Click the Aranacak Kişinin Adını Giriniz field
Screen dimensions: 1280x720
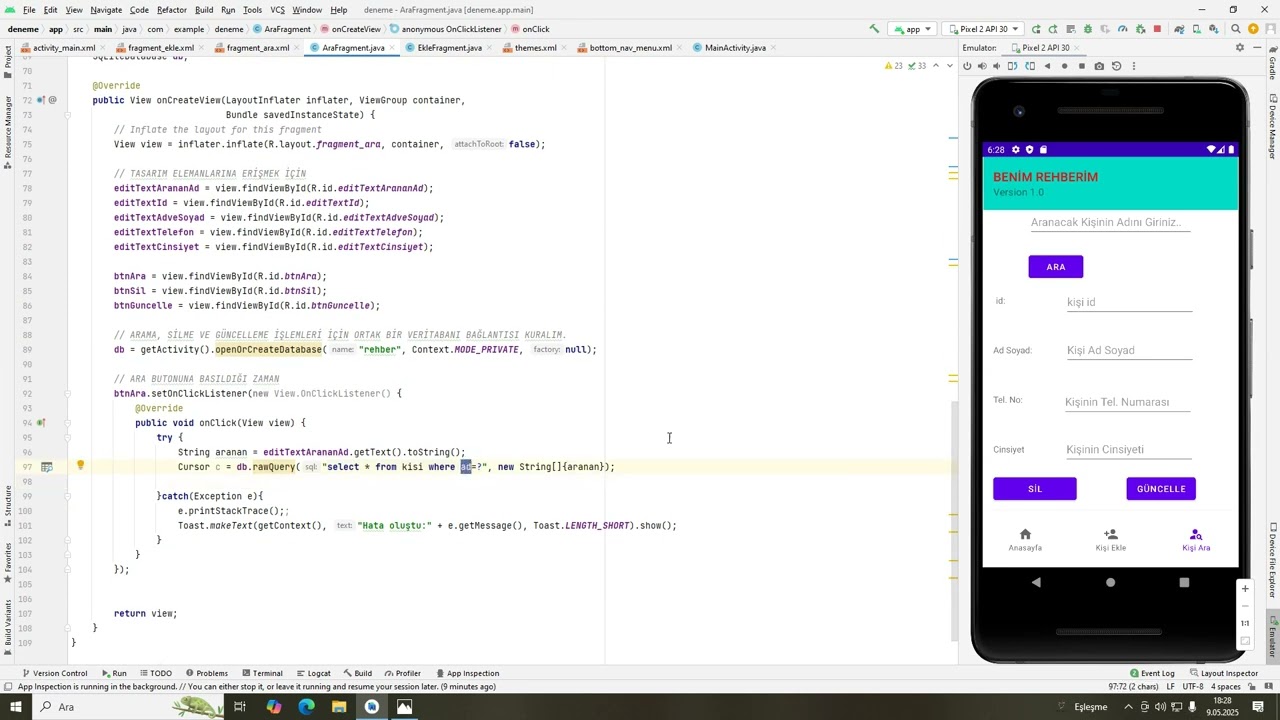1110,222
